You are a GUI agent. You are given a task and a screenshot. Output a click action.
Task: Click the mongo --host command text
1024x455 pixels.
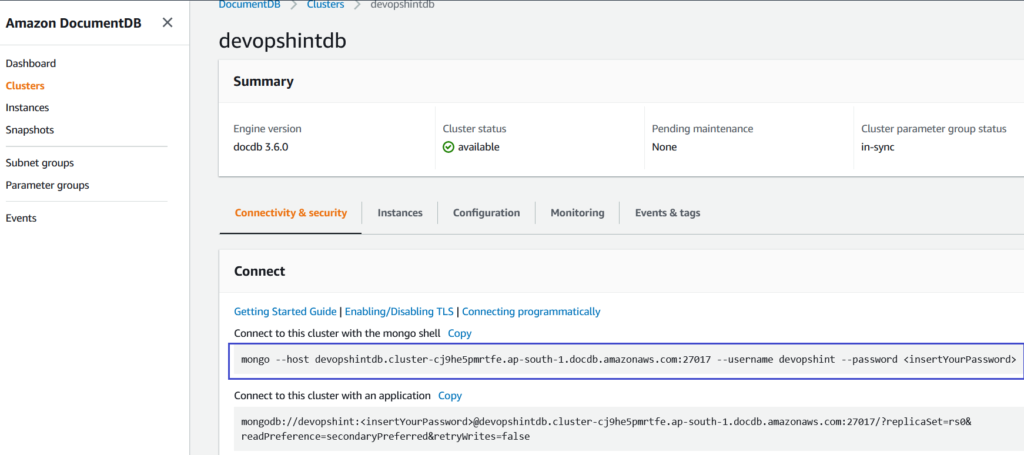[x=628, y=360]
